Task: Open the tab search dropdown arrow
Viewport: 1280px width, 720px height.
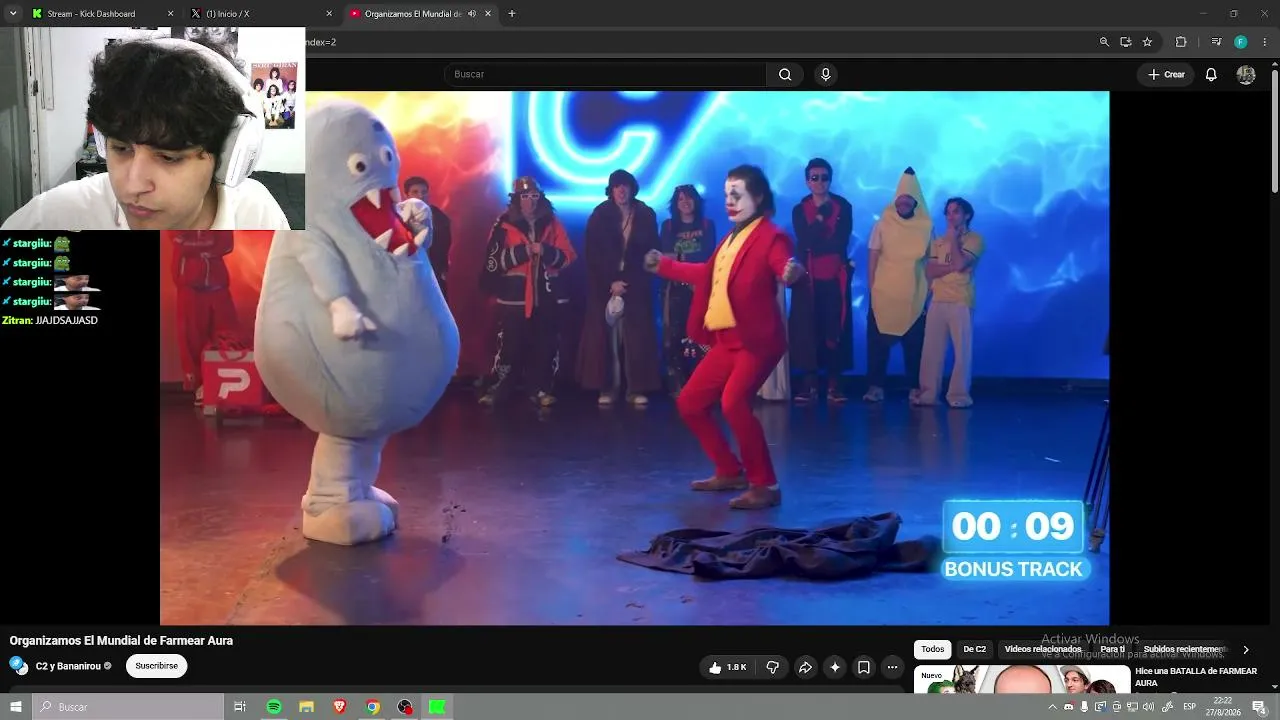Action: point(13,14)
